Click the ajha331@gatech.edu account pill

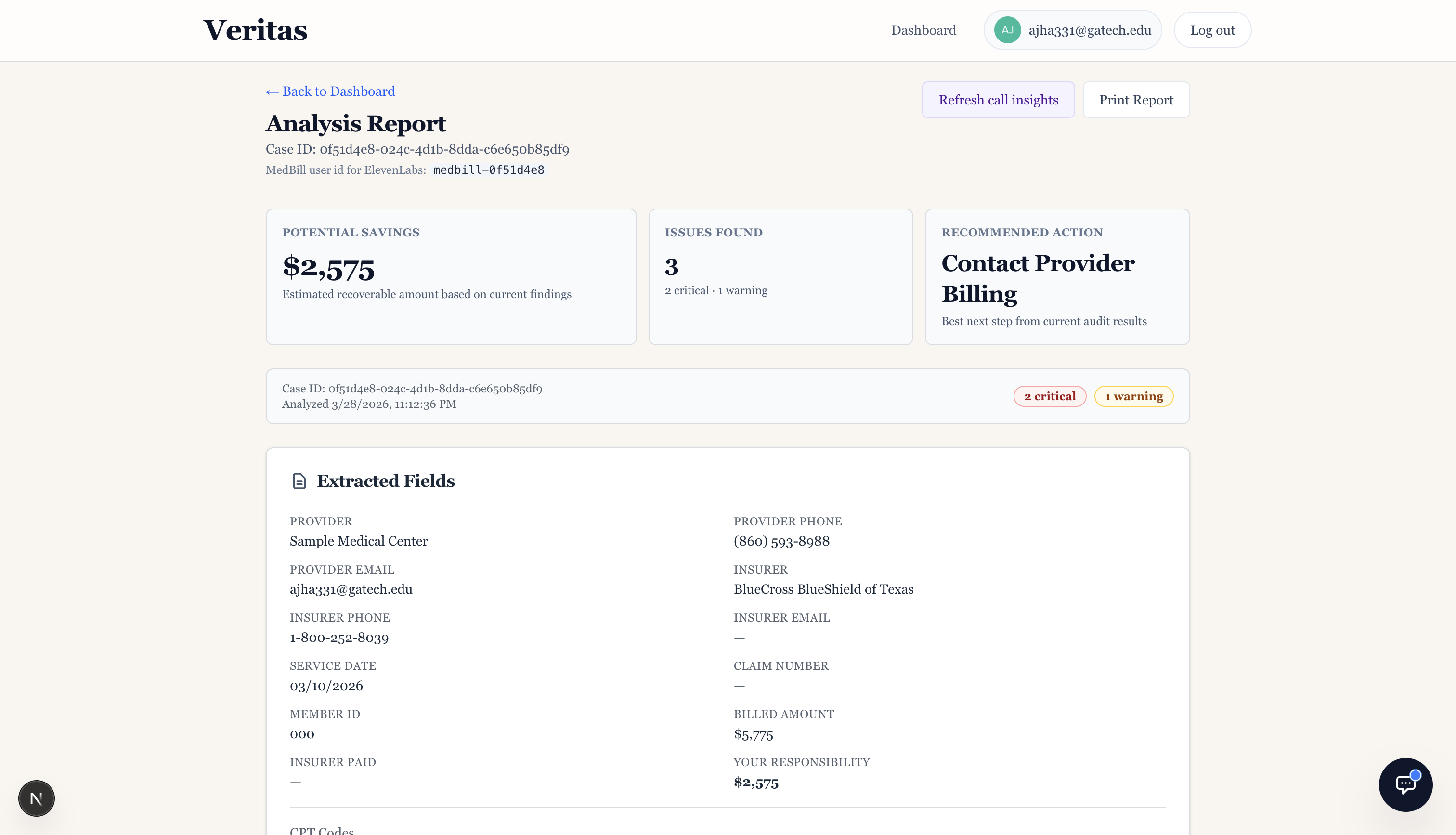tap(1089, 30)
